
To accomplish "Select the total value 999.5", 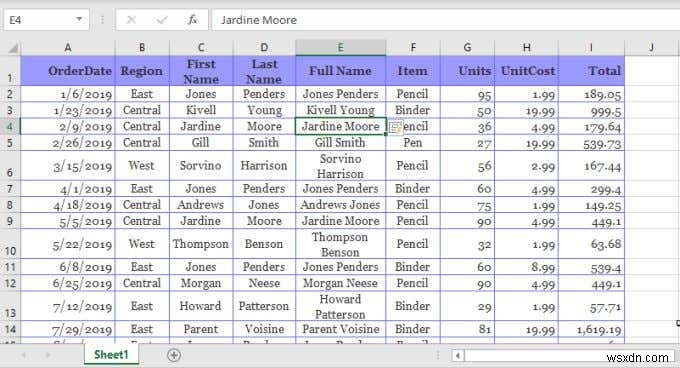I will (591, 110).
